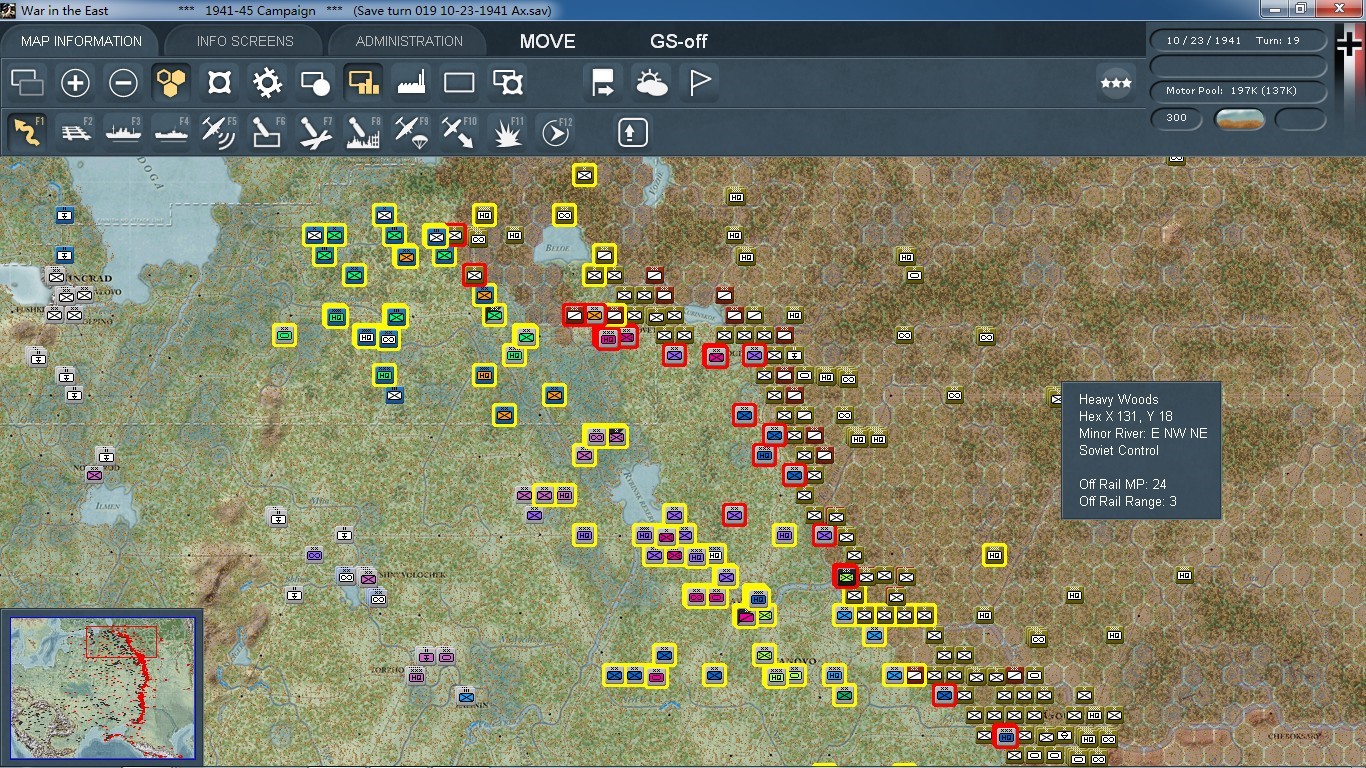
Task: Select Bomb Unit mode (F6 icon)
Action: pyautogui.click(x=268, y=132)
